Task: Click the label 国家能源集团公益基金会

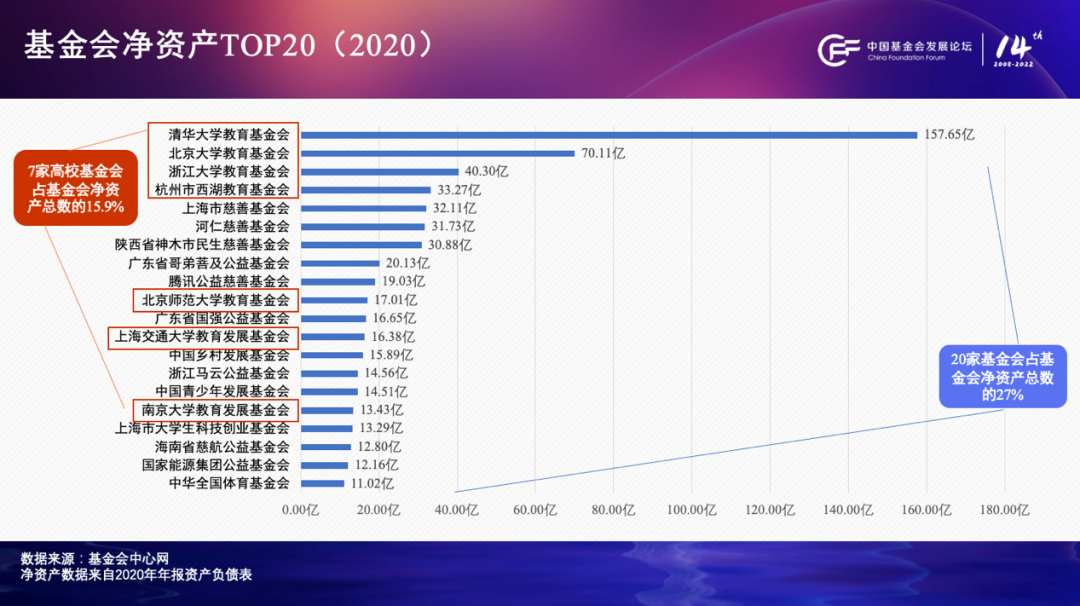Action: pos(216,465)
